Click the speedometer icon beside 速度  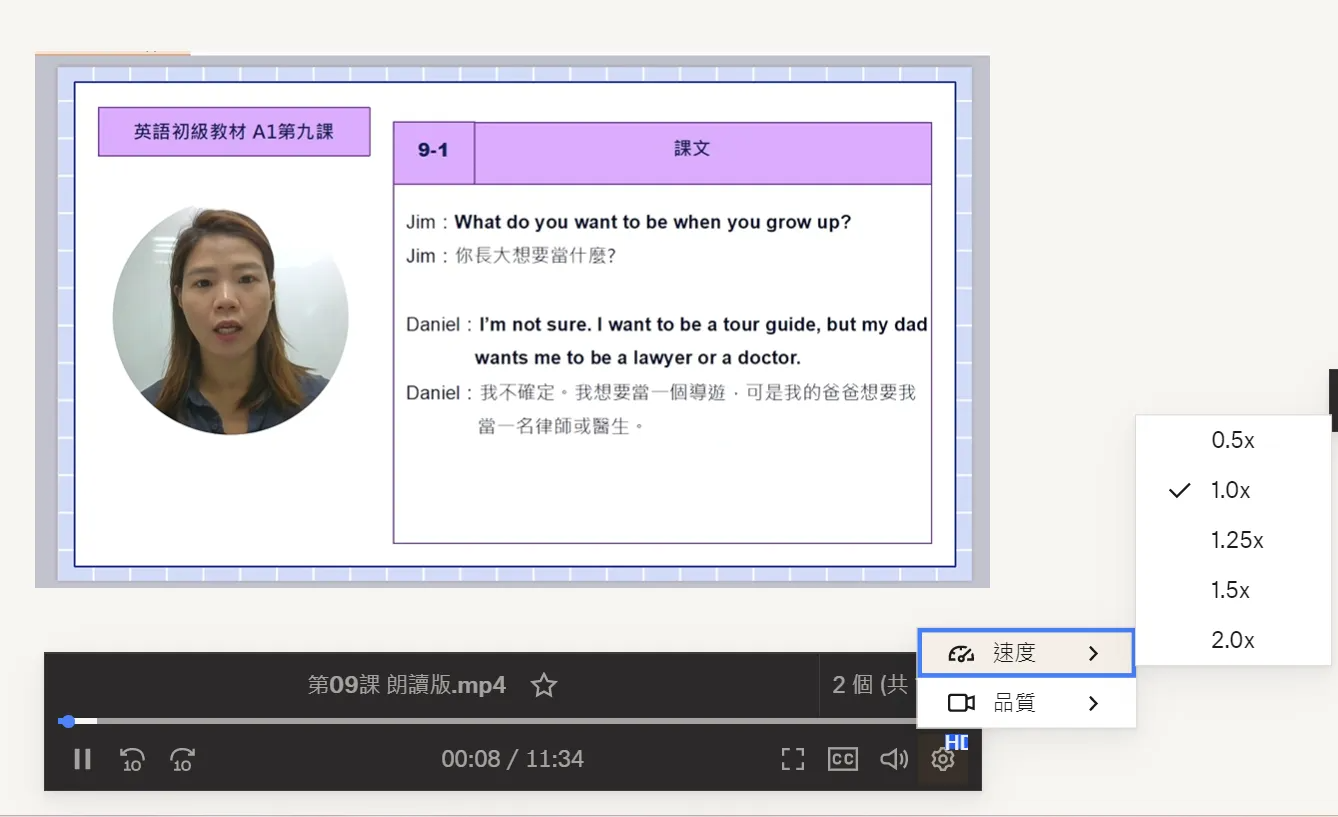click(x=960, y=654)
